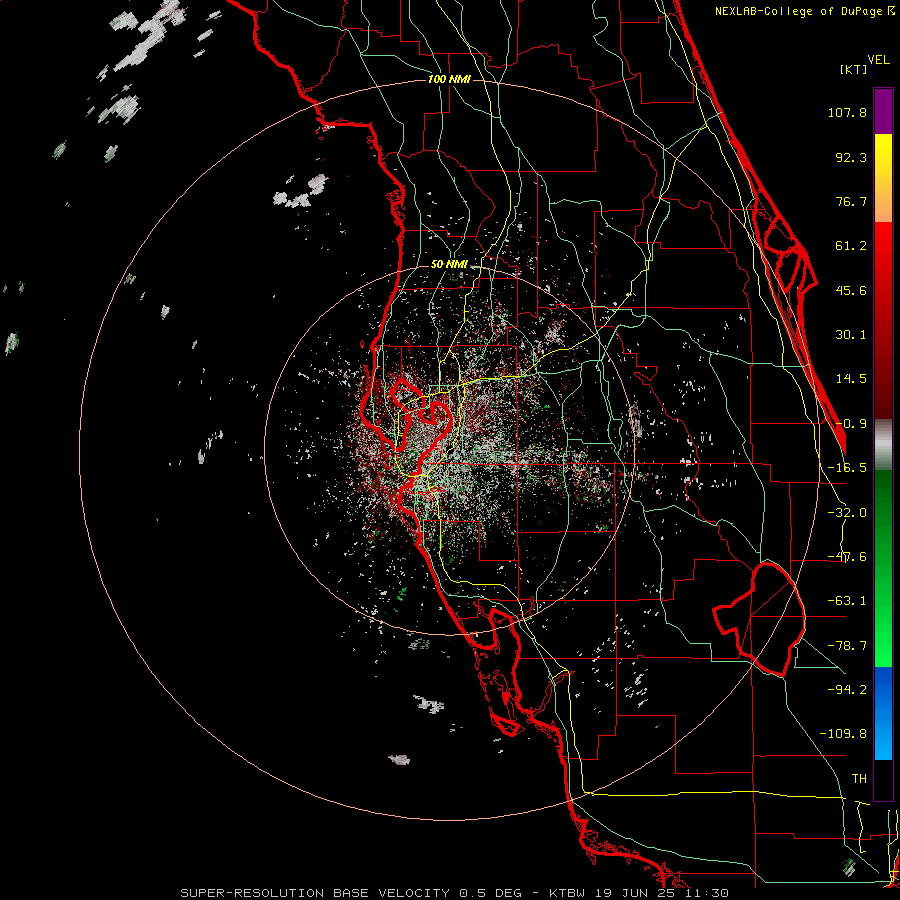Click the 50 NMI range ring label
This screenshot has height=900, width=900.
click(x=449, y=265)
